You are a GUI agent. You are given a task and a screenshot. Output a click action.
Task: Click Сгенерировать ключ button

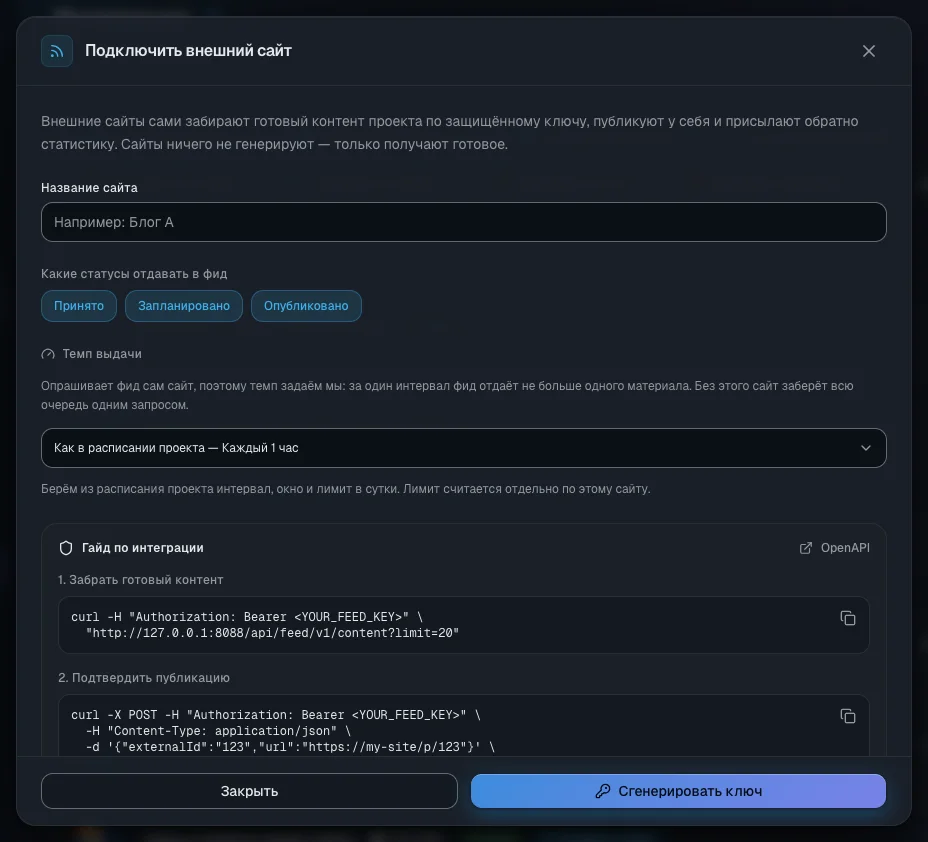(678, 791)
